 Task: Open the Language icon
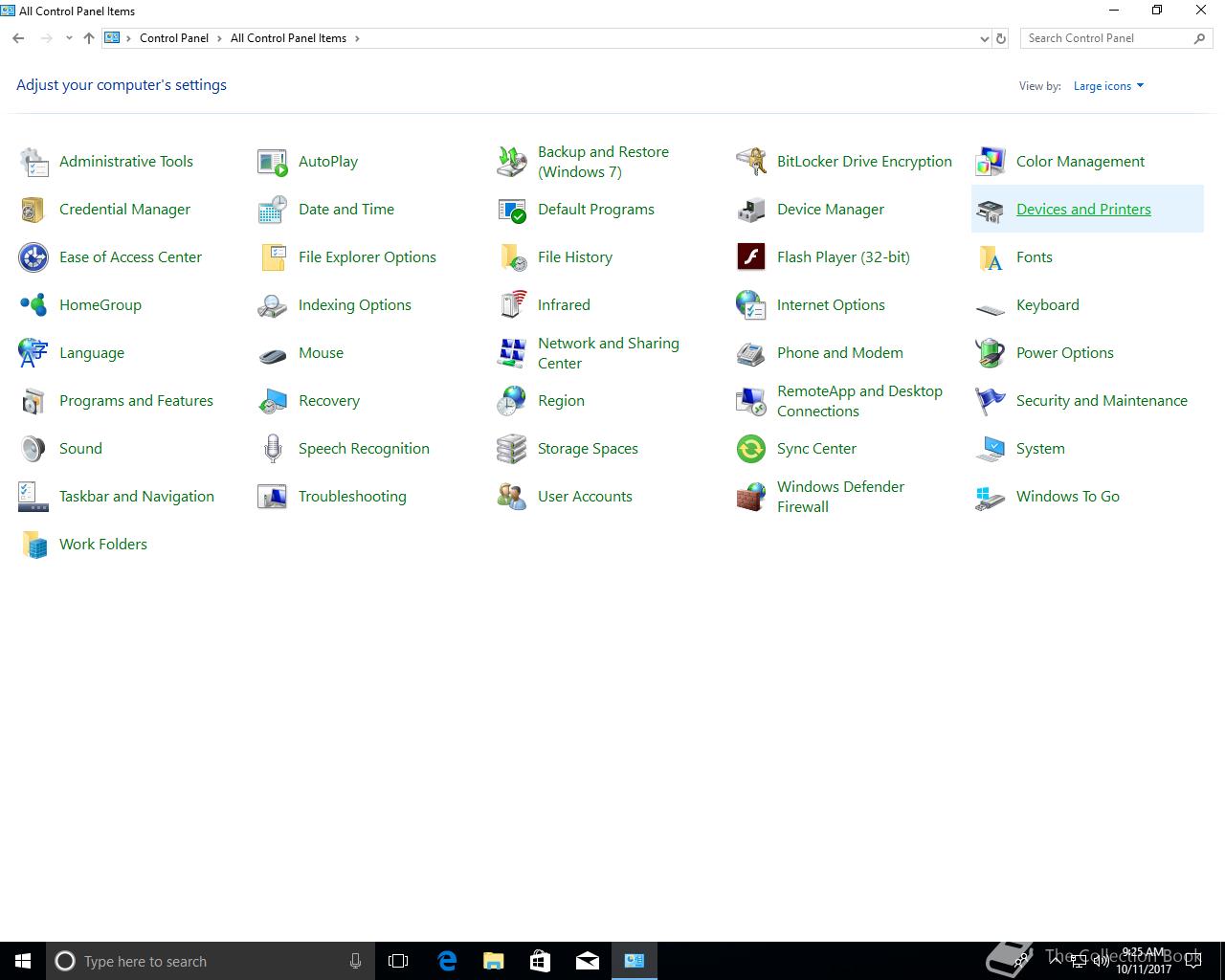coord(33,353)
